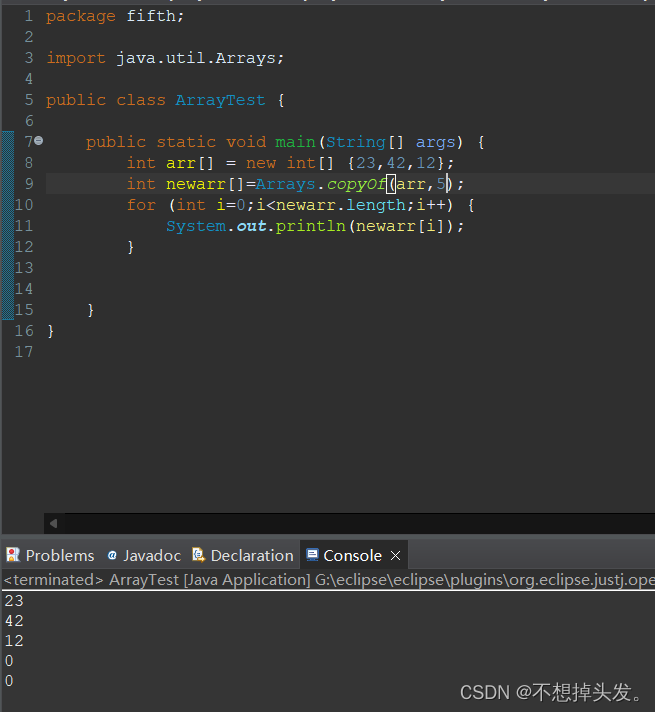The image size is (655, 712).
Task: Click line number 9 in the gutter
Action: (29, 184)
